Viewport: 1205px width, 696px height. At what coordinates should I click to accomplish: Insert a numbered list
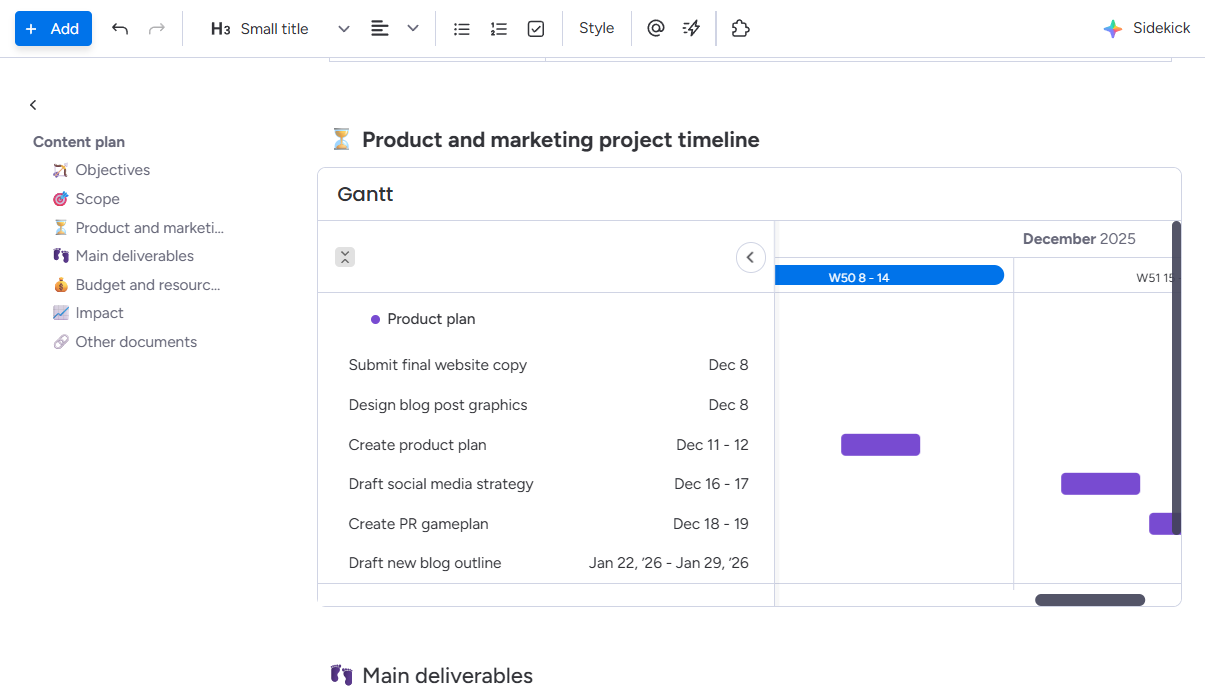[x=498, y=29]
